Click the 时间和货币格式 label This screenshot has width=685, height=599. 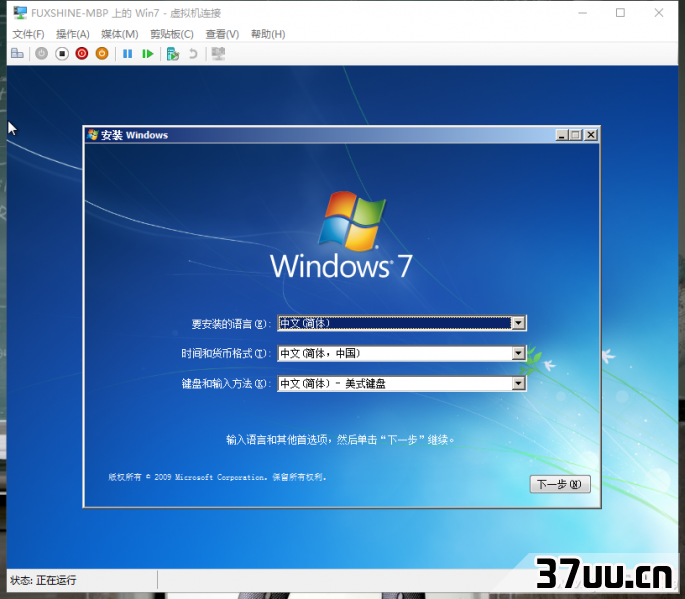pos(224,353)
